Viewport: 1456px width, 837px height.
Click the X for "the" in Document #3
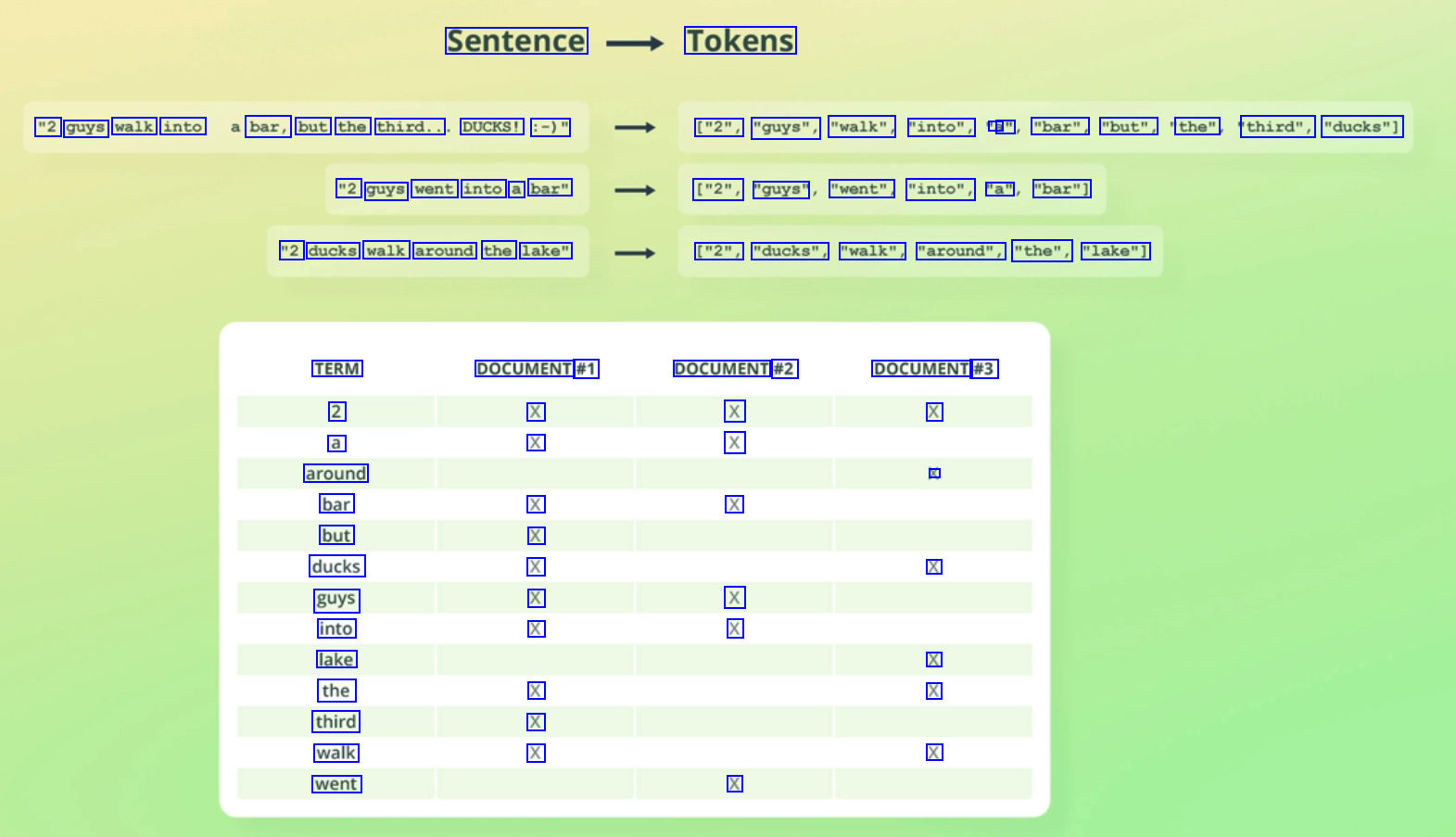pos(934,691)
